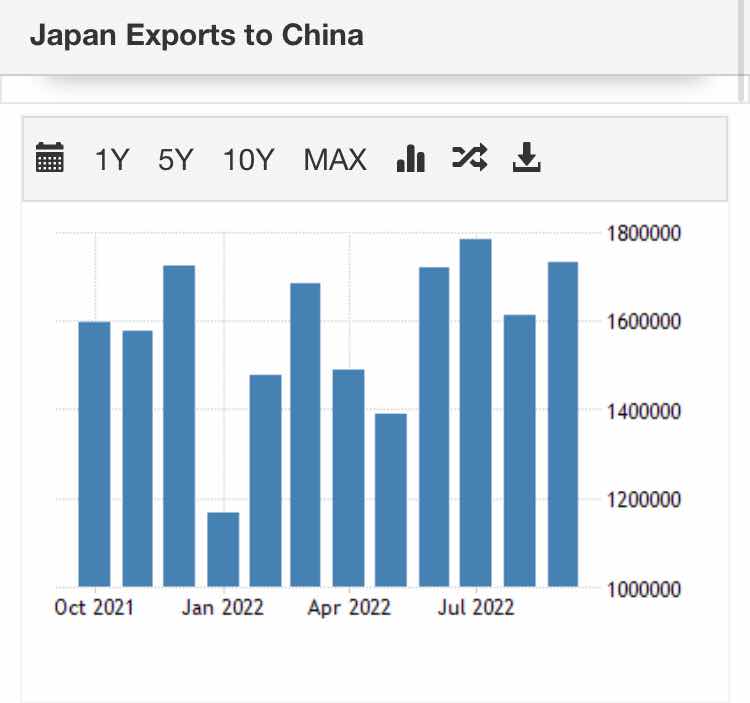
Task: Select the 5Y time range
Action: [x=176, y=160]
